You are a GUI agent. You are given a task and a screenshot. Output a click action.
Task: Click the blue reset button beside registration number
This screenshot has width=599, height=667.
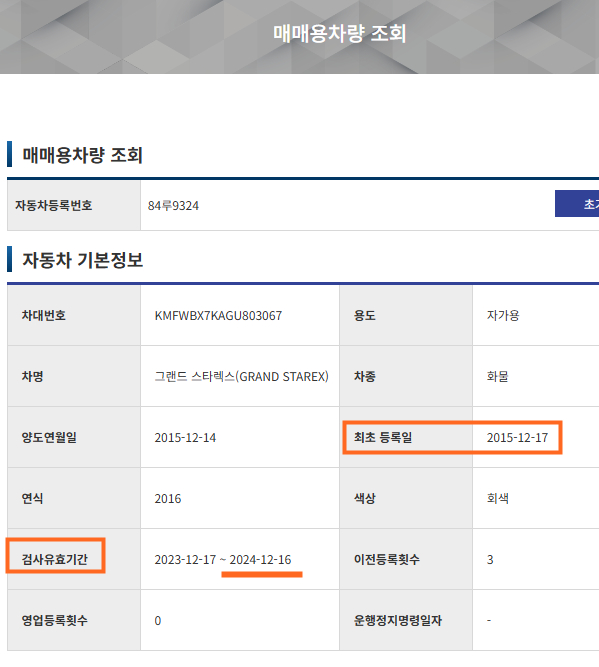577,204
